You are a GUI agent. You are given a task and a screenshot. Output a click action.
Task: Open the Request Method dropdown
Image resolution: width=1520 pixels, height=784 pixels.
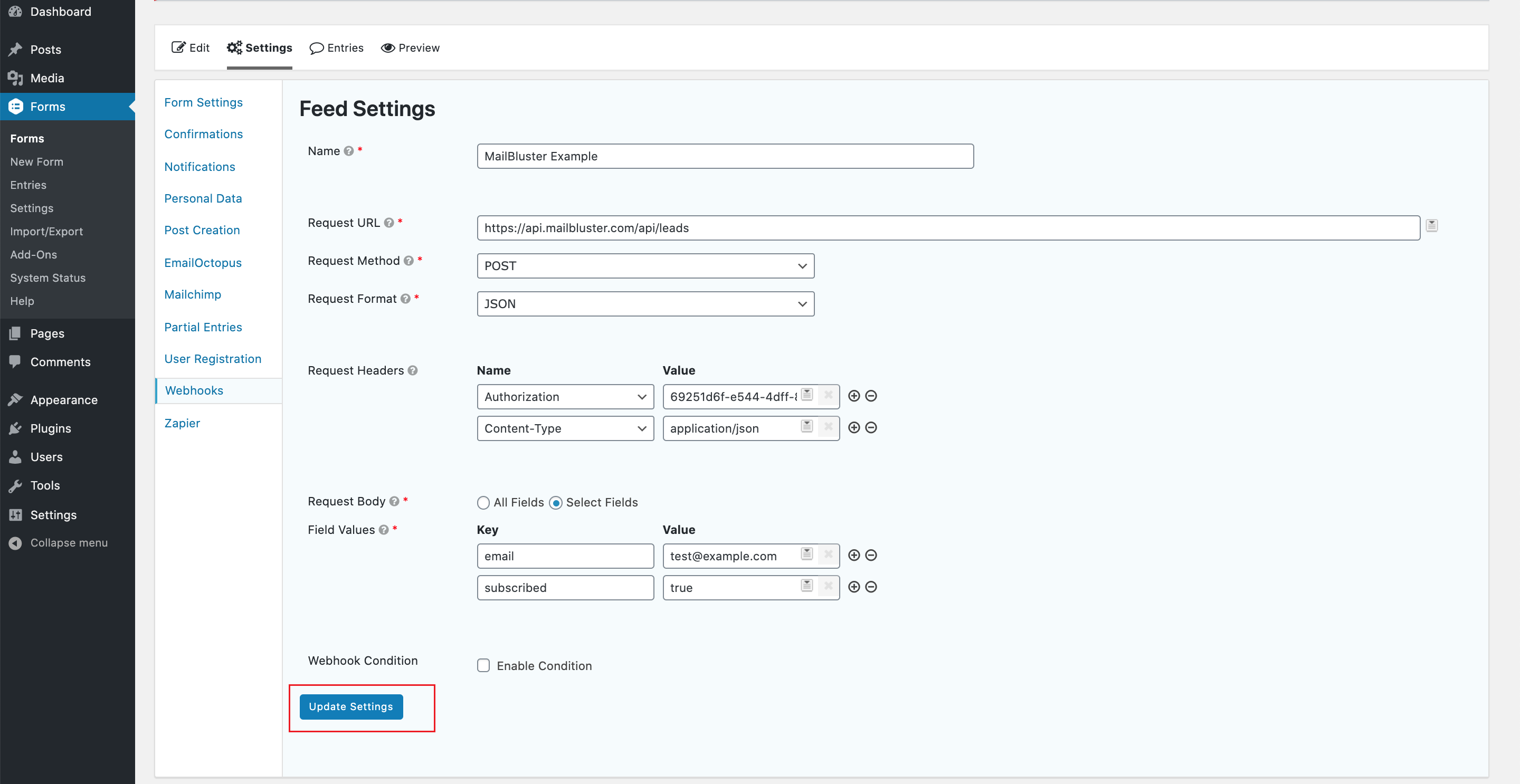pos(645,265)
